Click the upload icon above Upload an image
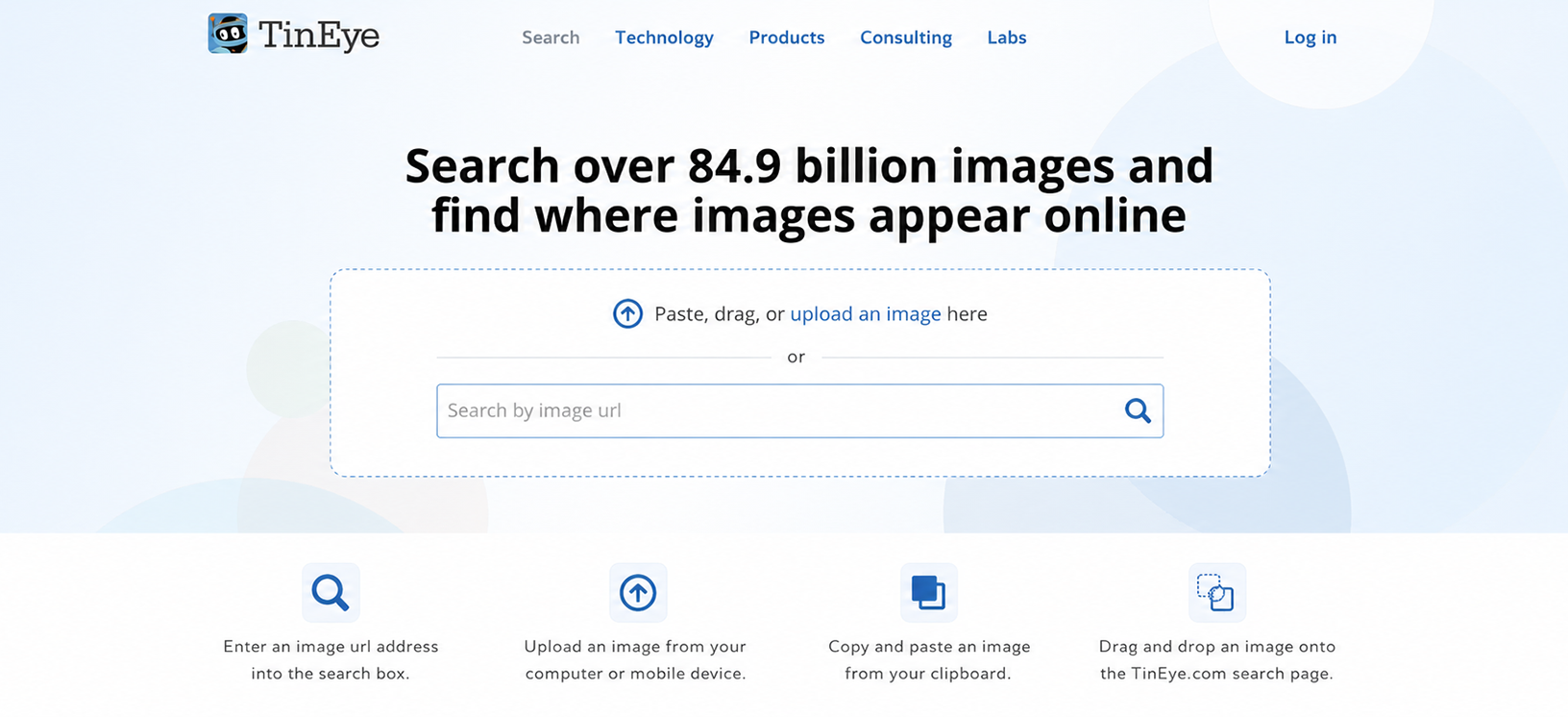The width and height of the screenshot is (1568, 717). (638, 592)
